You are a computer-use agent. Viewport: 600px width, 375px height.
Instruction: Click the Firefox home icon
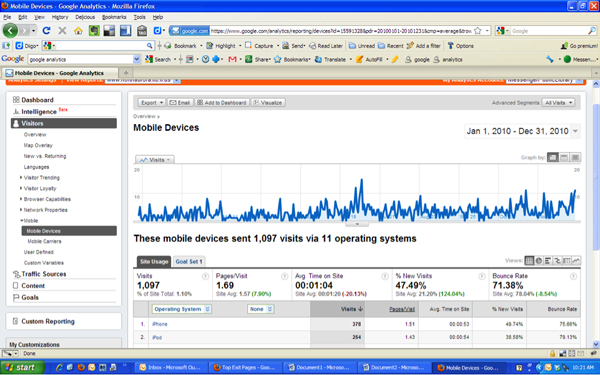[78, 31]
